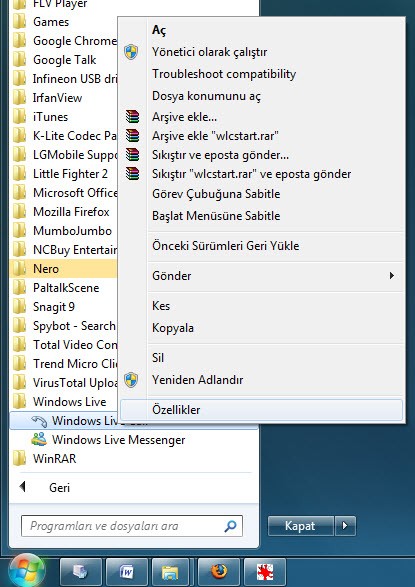Choose 'Kes' from the context menu

(262, 306)
